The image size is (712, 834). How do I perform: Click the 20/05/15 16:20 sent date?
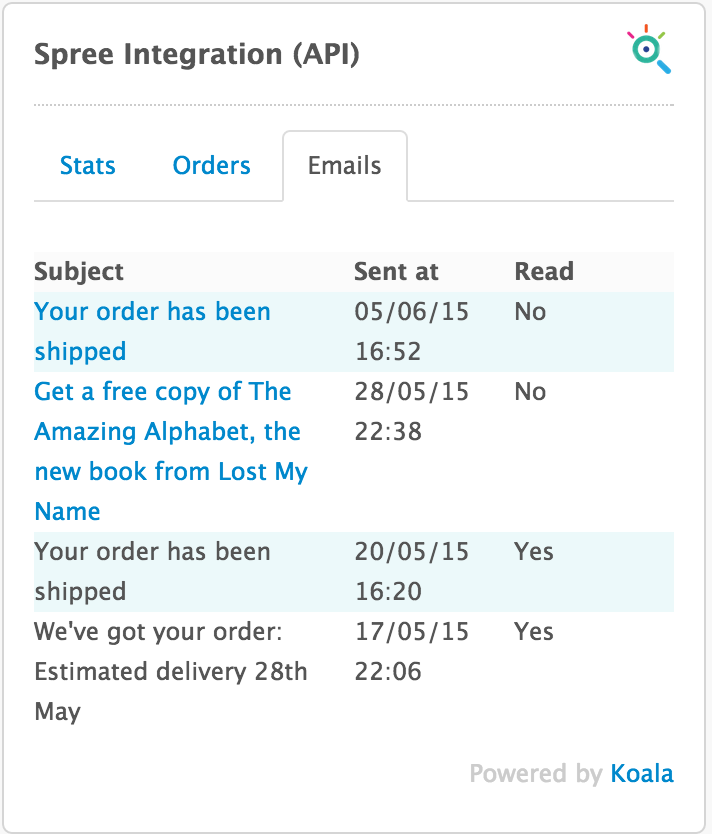411,571
